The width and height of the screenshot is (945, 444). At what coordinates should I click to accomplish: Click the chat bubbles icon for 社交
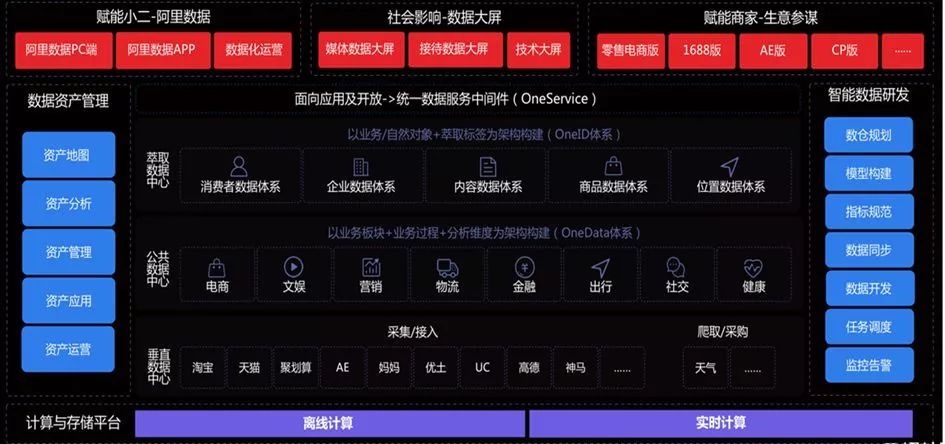[676, 267]
